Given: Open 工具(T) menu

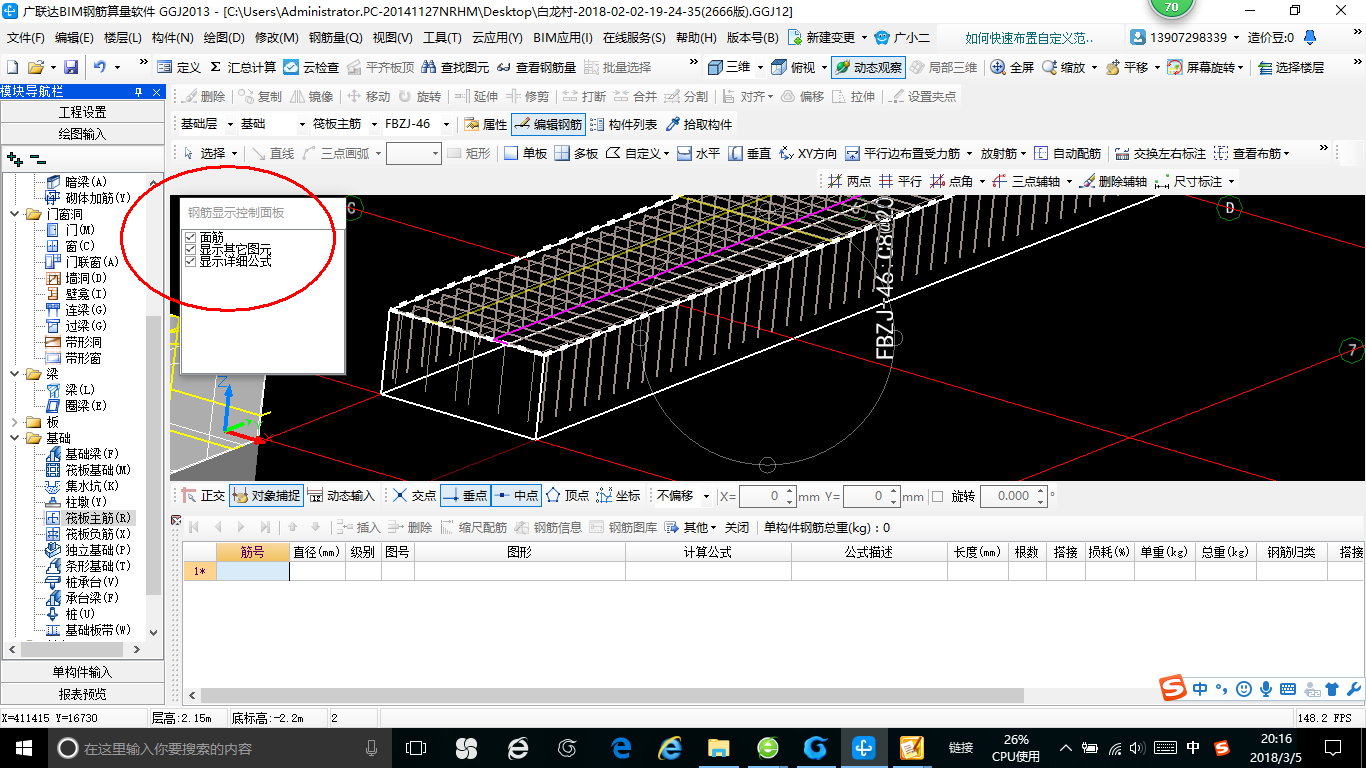Looking at the screenshot, I should [x=442, y=38].
